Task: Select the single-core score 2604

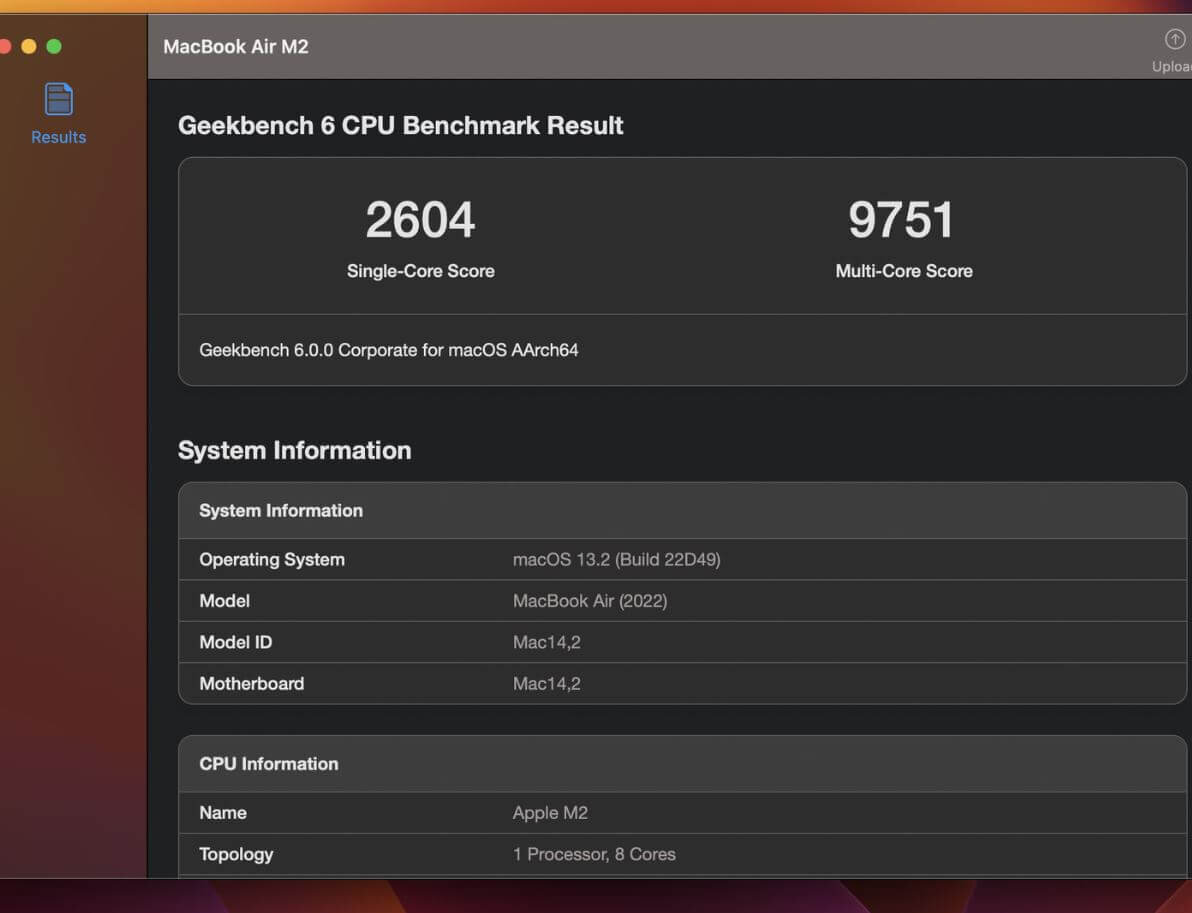Action: [x=420, y=220]
